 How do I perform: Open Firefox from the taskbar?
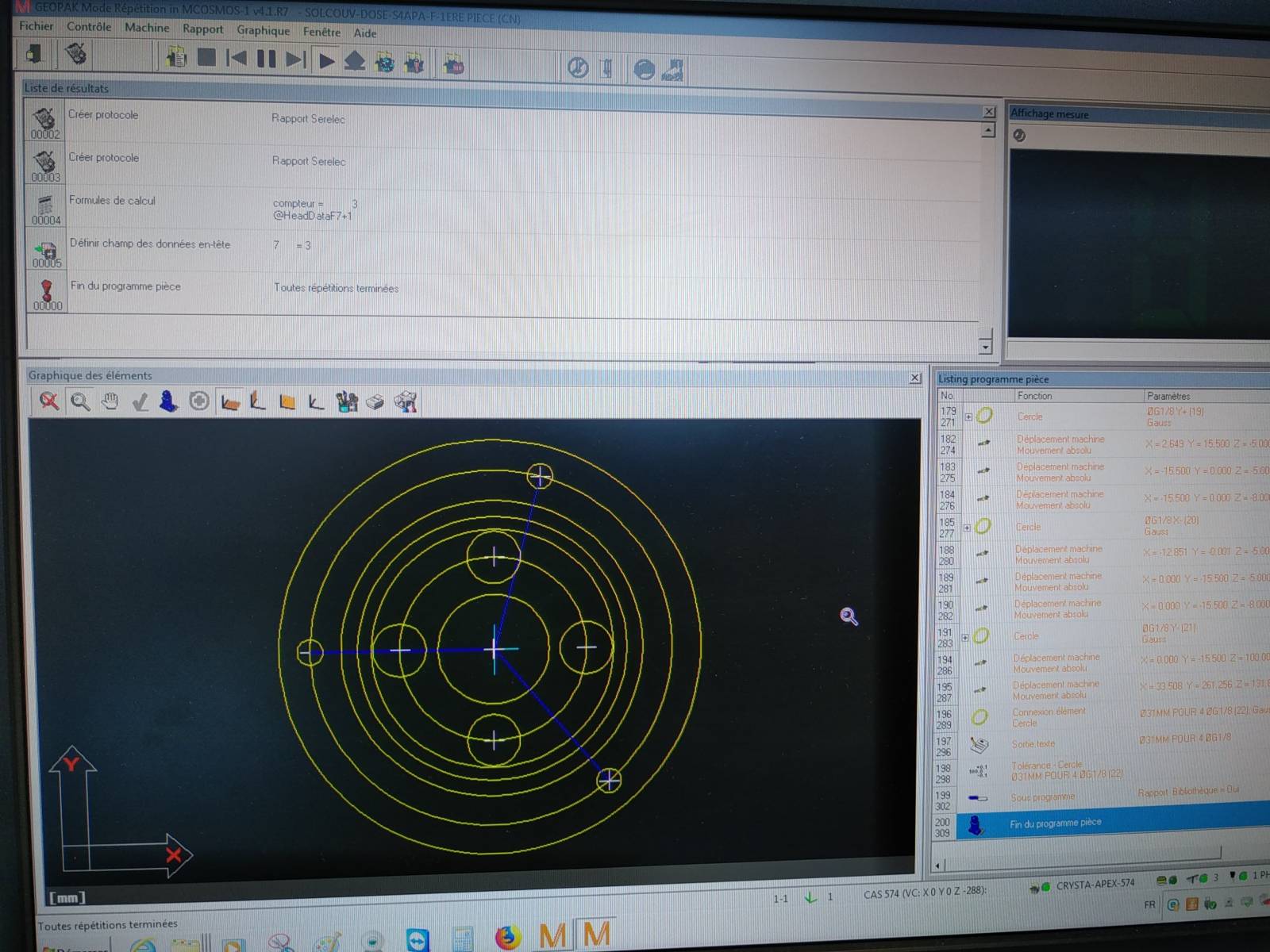[508, 938]
